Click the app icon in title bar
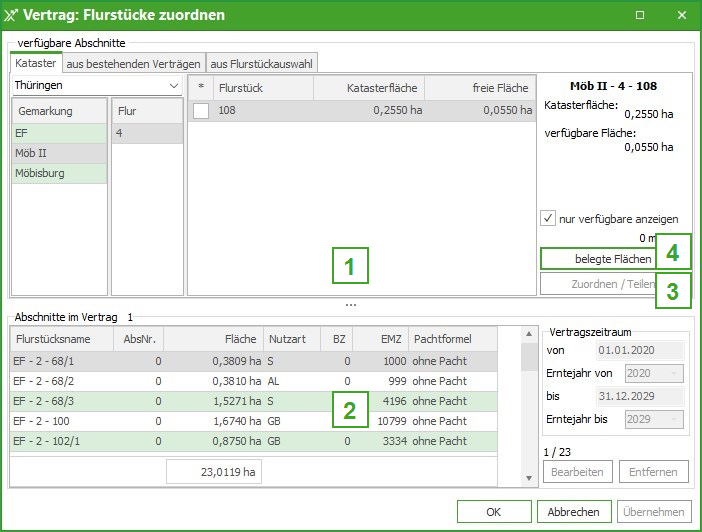The image size is (702, 532). 13,15
